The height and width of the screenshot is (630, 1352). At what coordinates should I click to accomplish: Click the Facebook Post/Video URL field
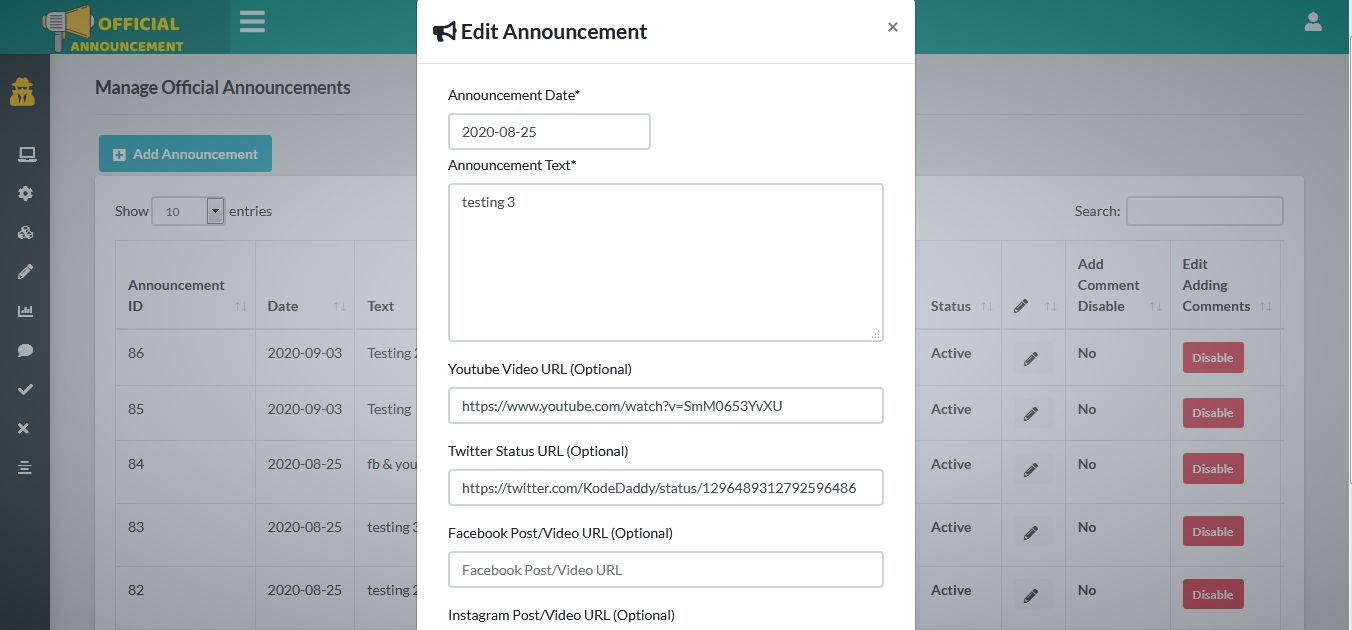(666, 570)
